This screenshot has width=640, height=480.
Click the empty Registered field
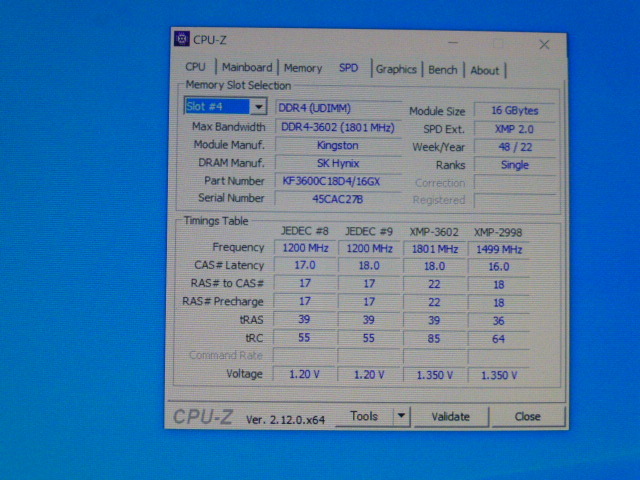point(515,200)
